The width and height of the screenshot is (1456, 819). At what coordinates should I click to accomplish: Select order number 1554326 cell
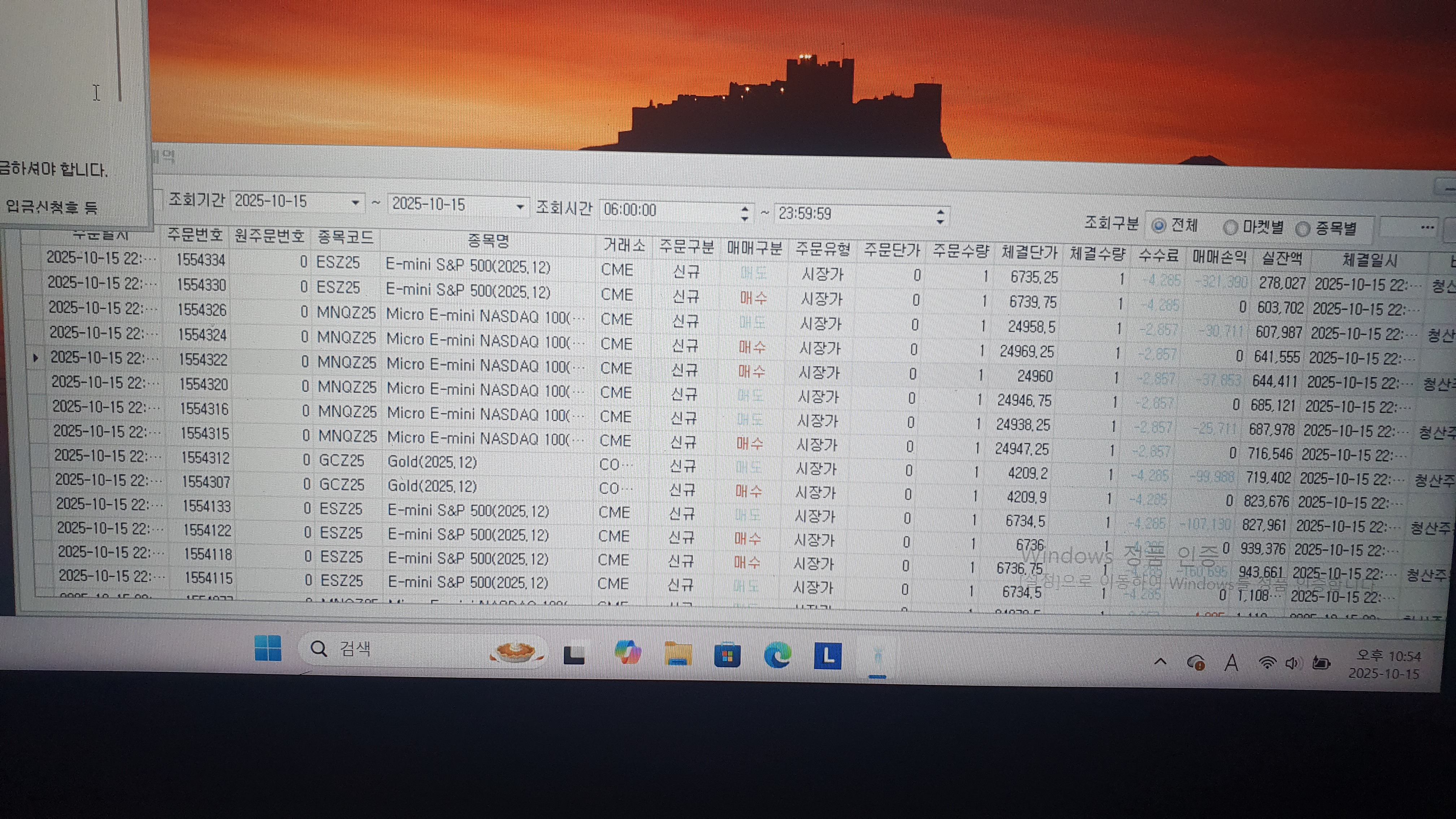(202, 310)
